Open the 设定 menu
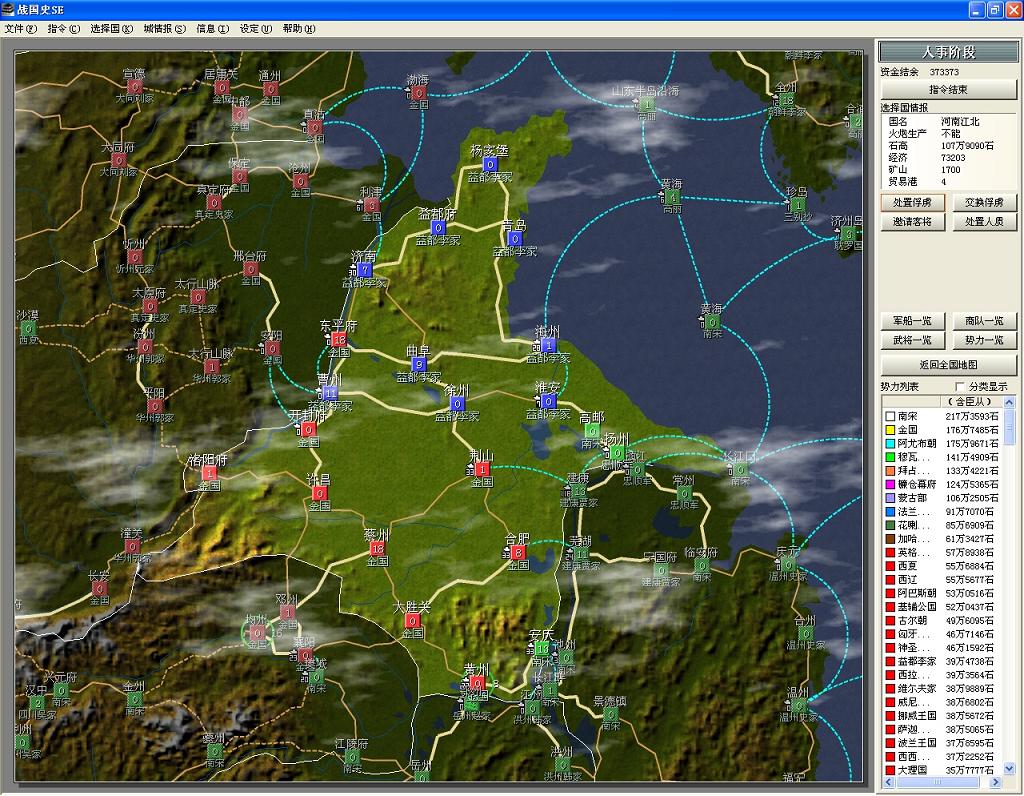1024x796 pixels. pos(255,28)
